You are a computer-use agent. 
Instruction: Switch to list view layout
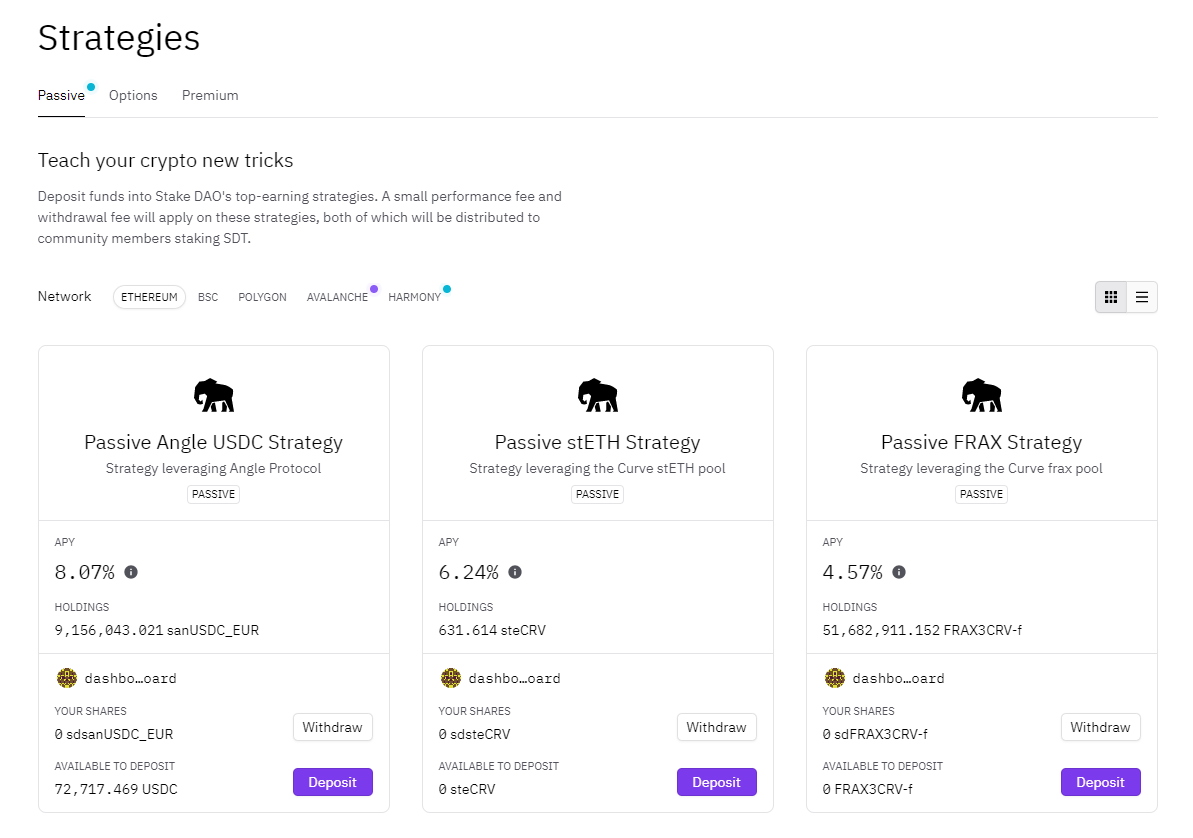coord(1141,297)
